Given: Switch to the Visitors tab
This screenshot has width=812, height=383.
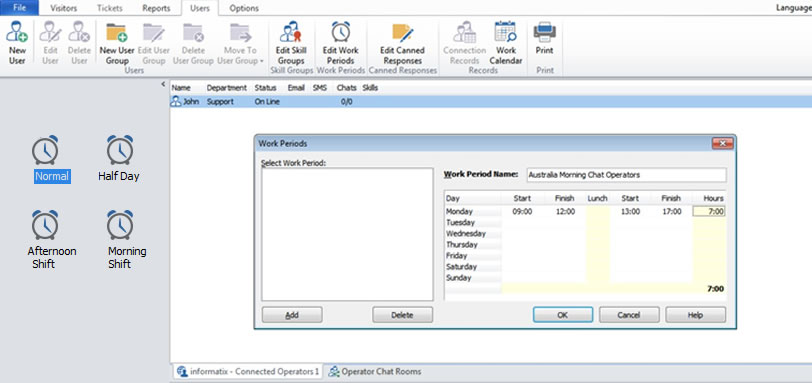Looking at the screenshot, I should click(64, 8).
